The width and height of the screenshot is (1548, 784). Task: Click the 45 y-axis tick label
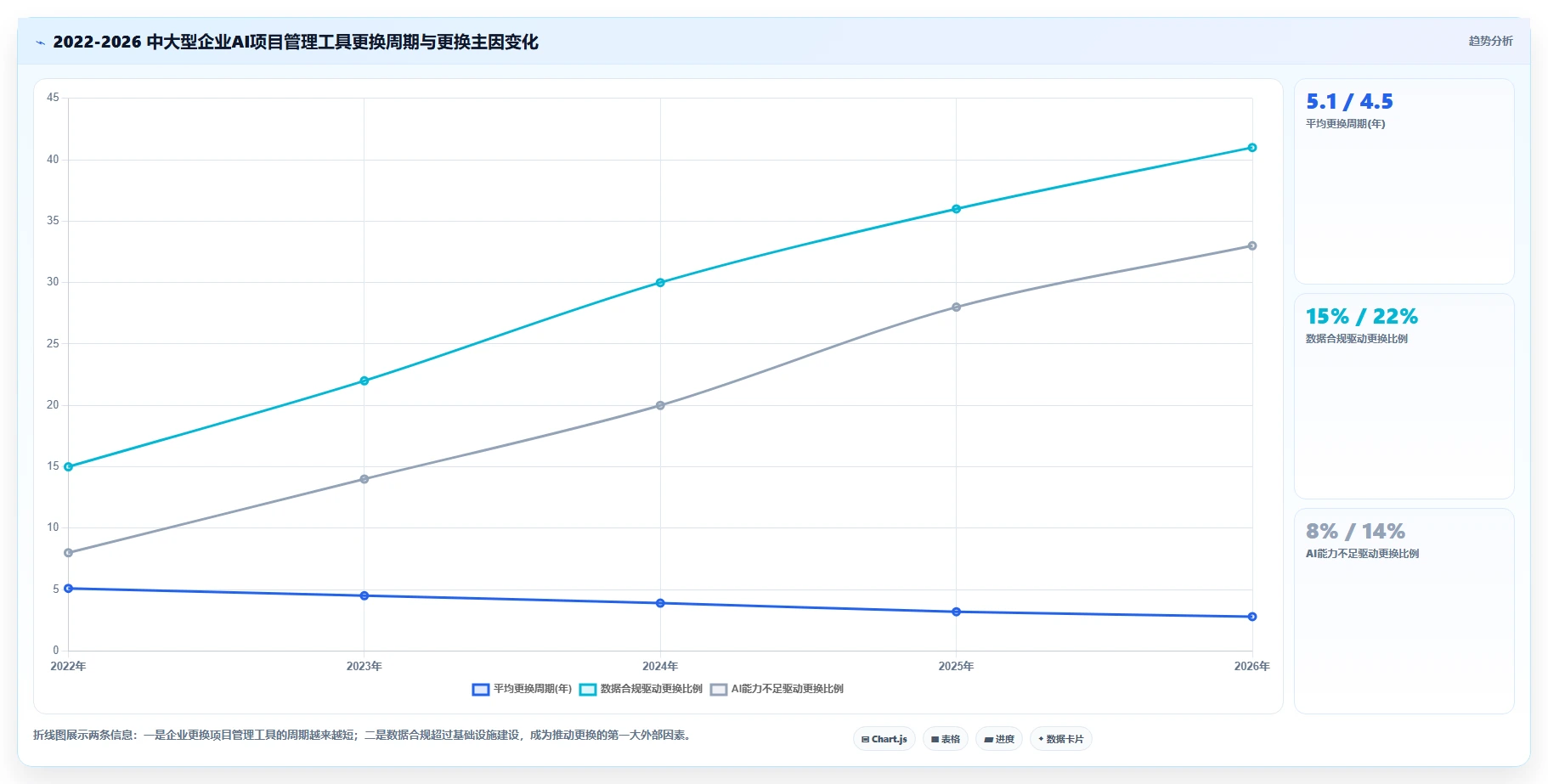(x=54, y=98)
